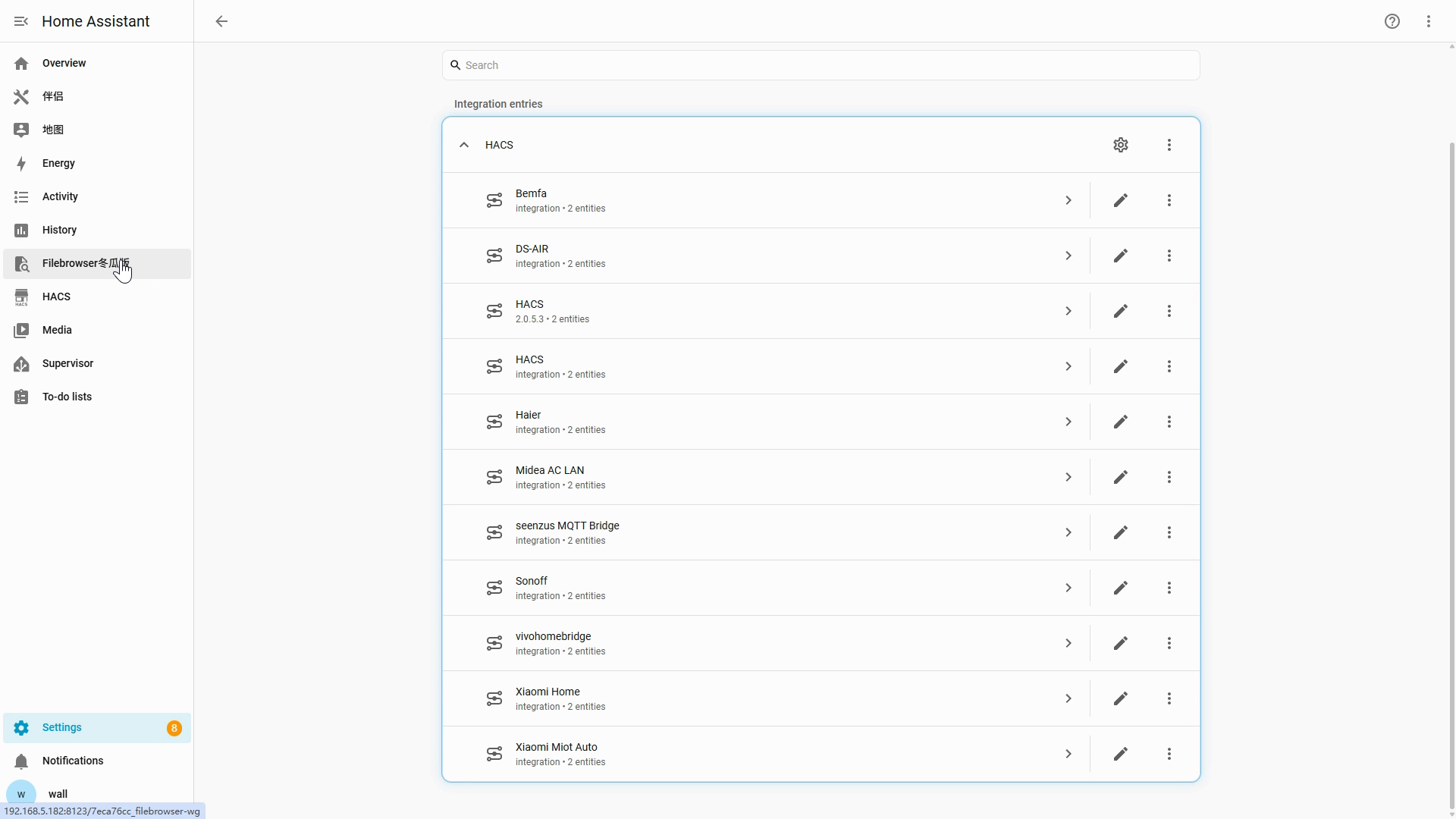Viewport: 1456px width, 819px height.
Task: Open the HACS group header three-dot menu
Action: (x=1169, y=145)
